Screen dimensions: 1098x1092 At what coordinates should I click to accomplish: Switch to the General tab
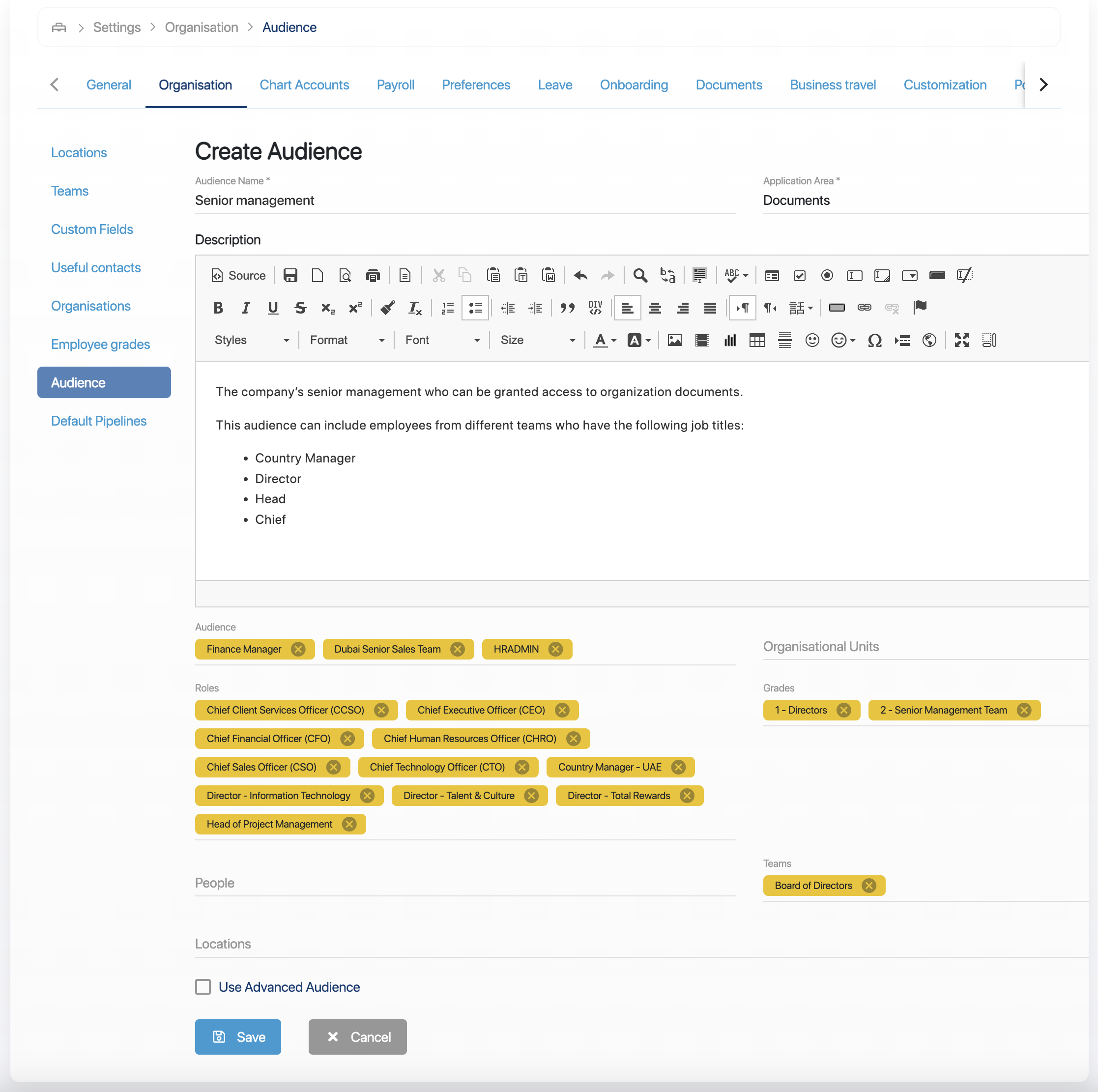tap(109, 85)
